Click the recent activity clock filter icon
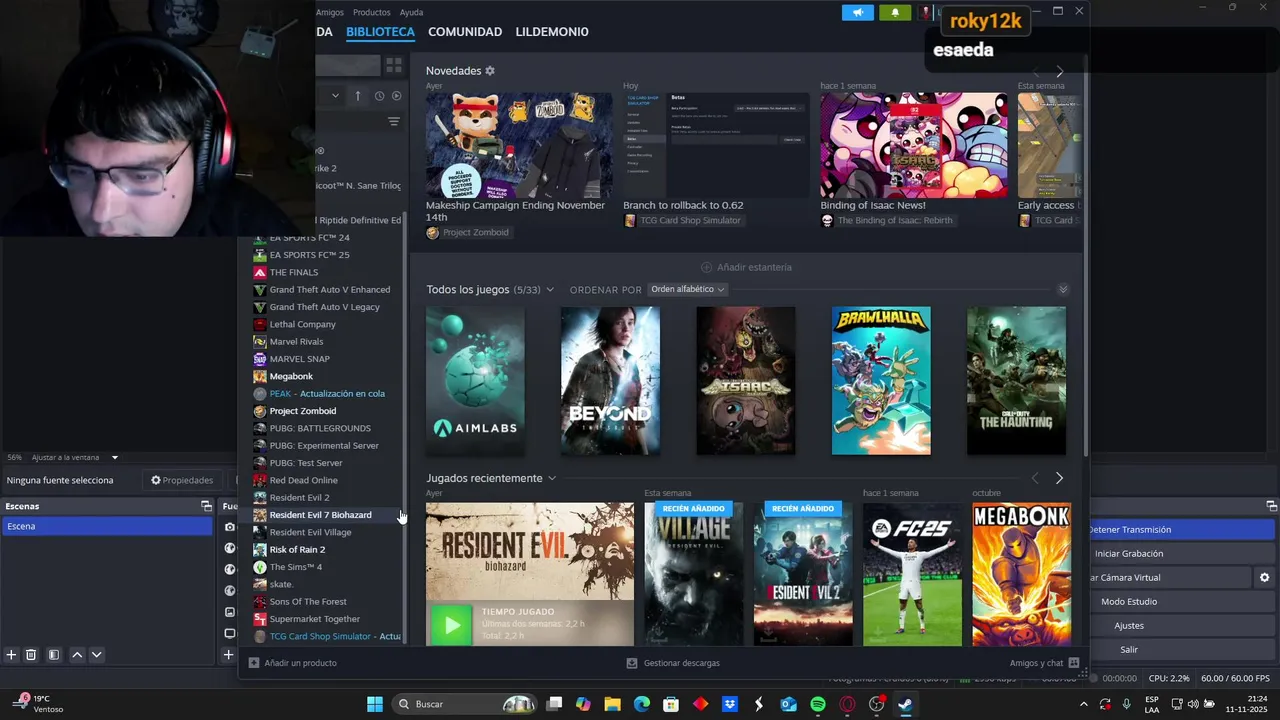Viewport: 1280px width, 720px height. tap(379, 96)
